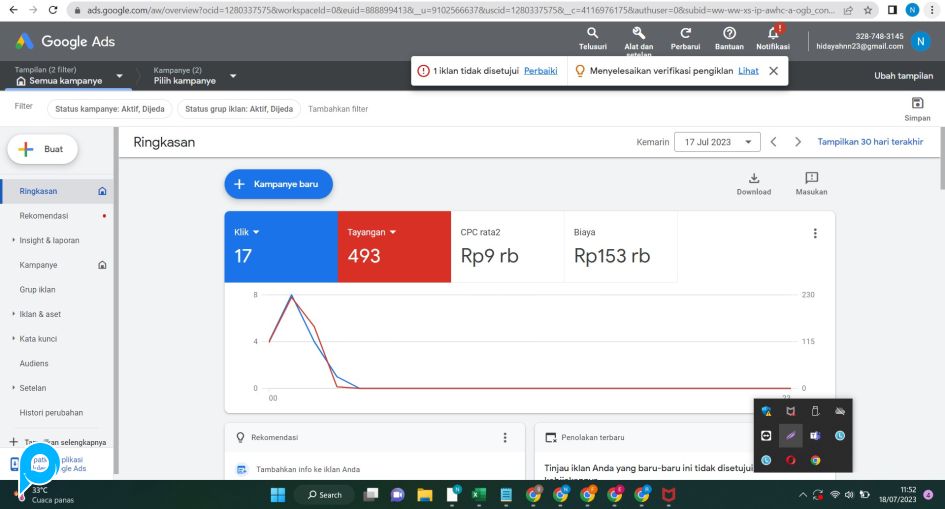Click the Masukan feedback icon
This screenshot has height=509, width=945.
coord(811,178)
